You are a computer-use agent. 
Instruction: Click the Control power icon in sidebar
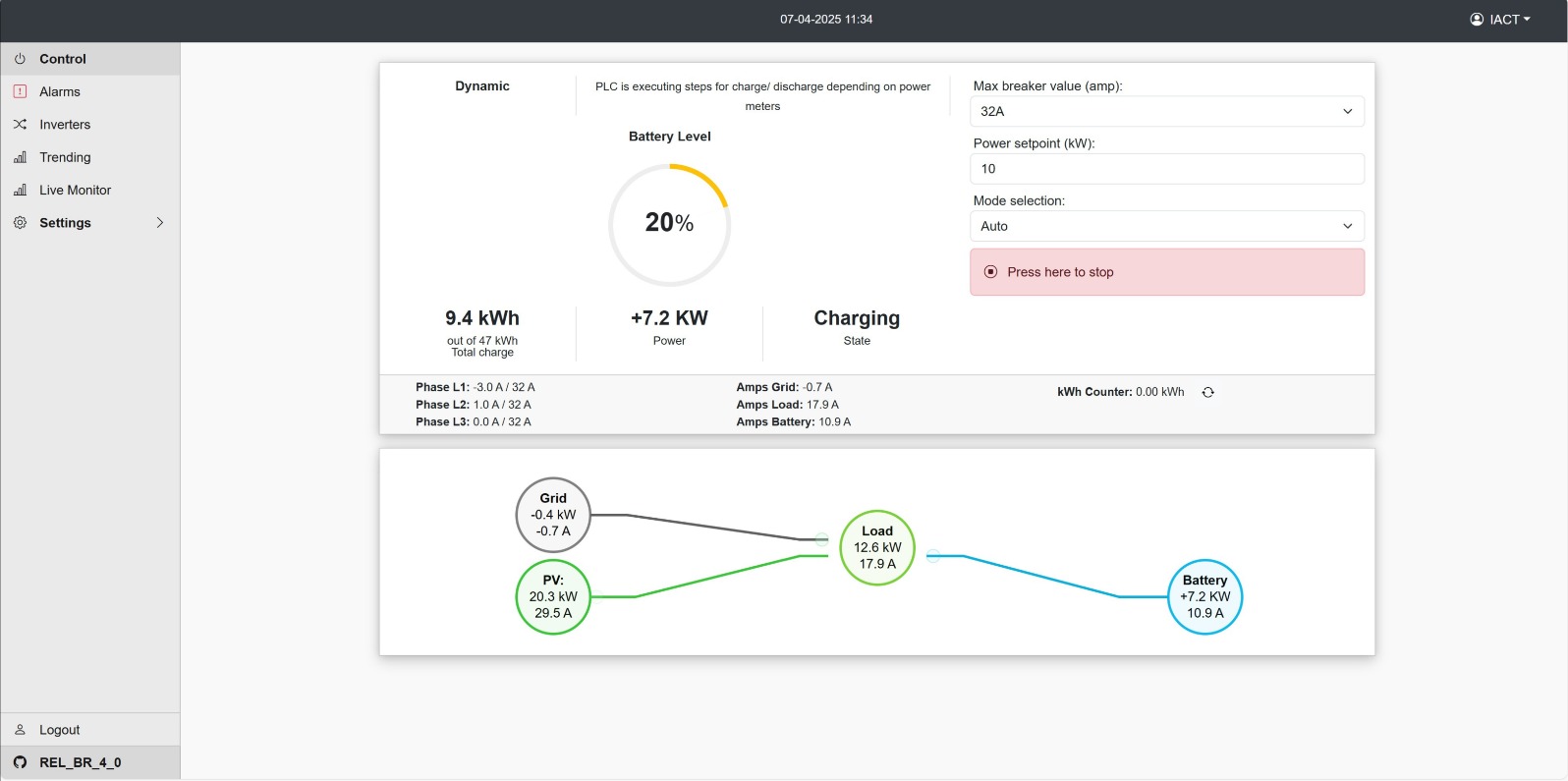pos(20,59)
